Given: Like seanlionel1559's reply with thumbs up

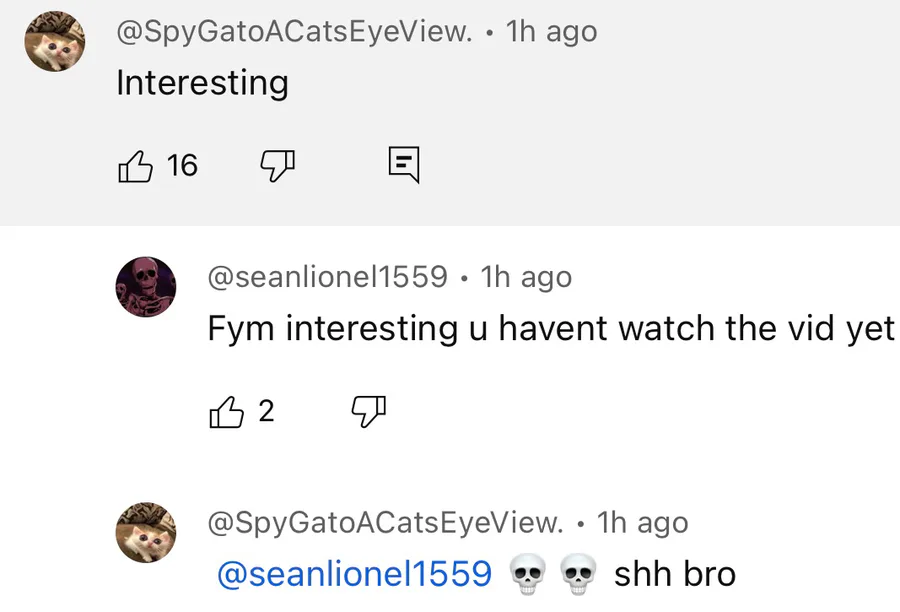Looking at the screenshot, I should (x=227, y=411).
